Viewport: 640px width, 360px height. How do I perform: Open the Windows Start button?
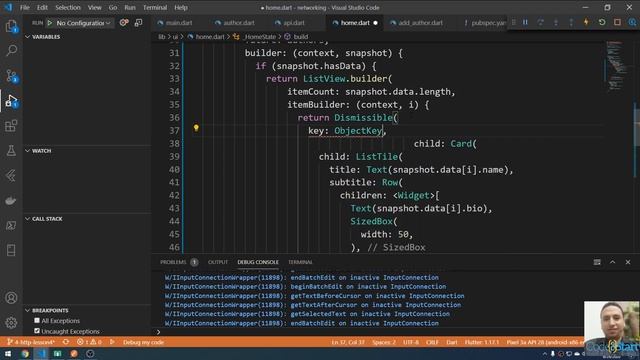(x=8, y=353)
